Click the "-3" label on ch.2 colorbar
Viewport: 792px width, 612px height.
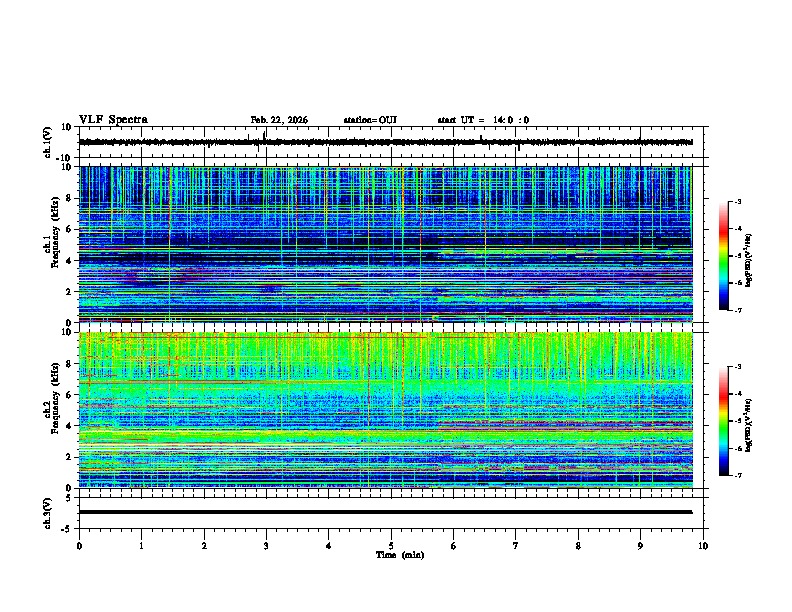pyautogui.click(x=738, y=367)
